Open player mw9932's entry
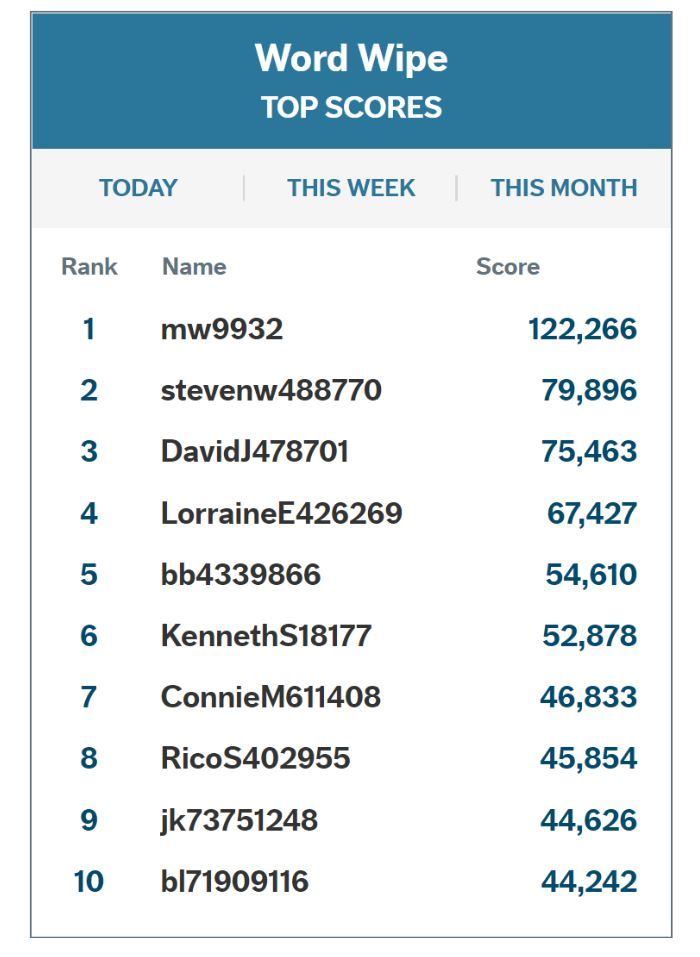Screen dimensions: 700x957 tap(222, 329)
